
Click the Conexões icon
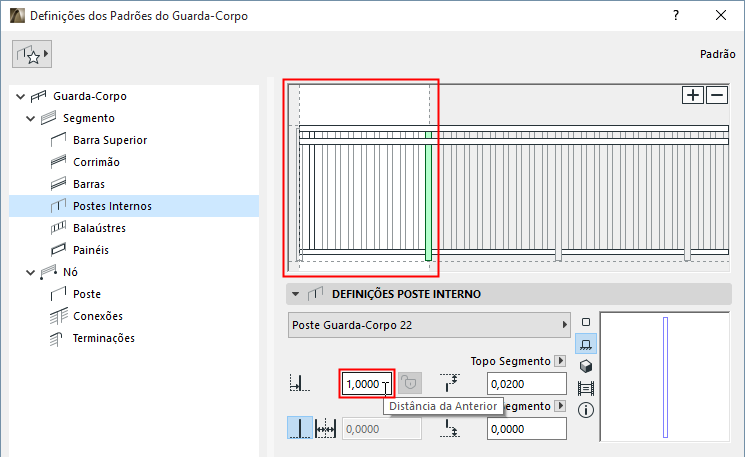(x=59, y=316)
